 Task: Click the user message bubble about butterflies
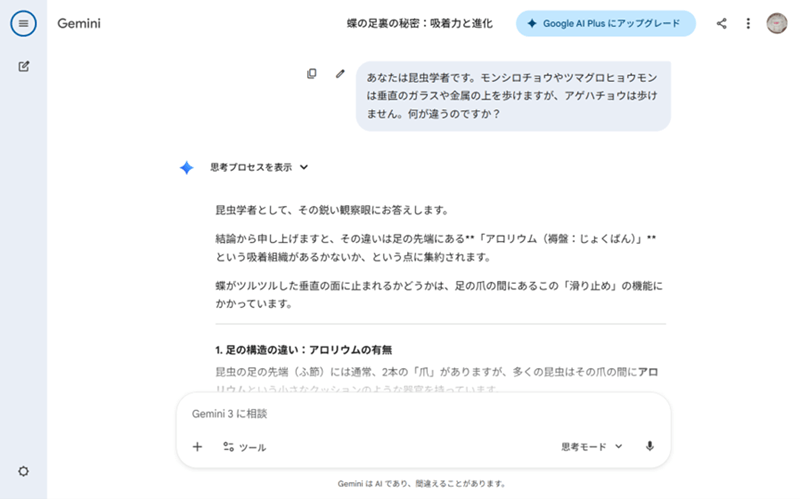click(x=512, y=94)
